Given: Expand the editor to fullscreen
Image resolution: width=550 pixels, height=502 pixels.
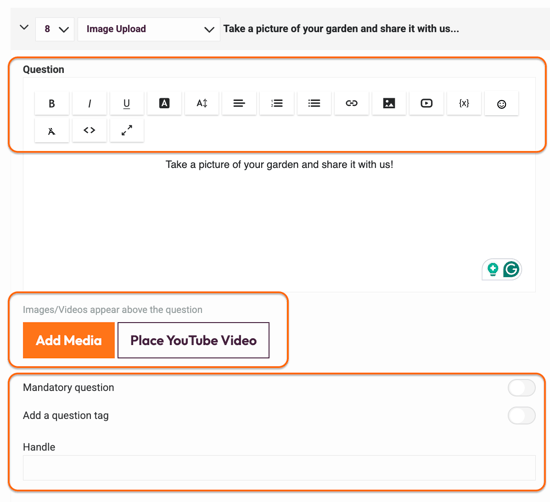Looking at the screenshot, I should click(x=127, y=130).
